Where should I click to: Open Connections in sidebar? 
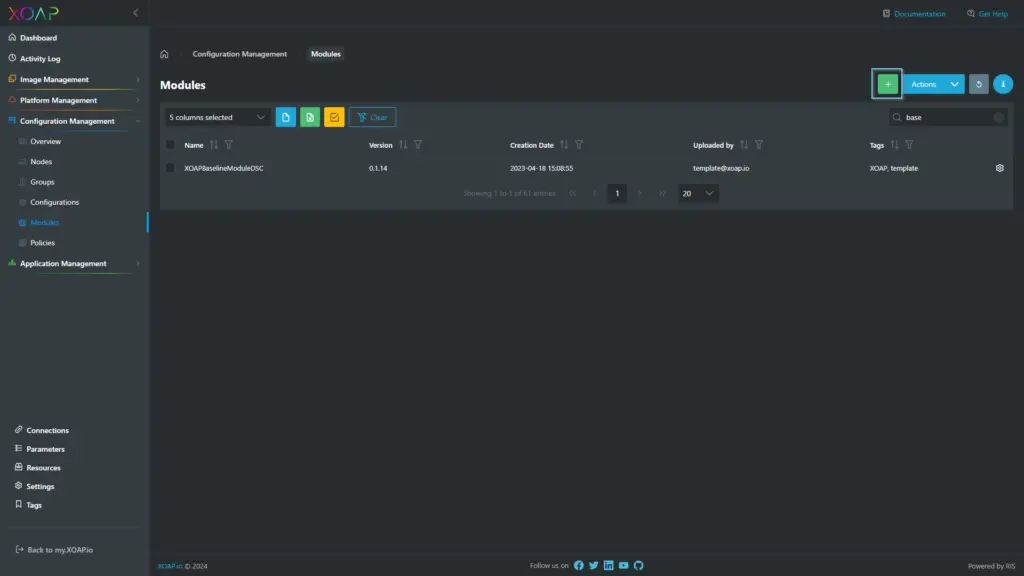coord(47,430)
